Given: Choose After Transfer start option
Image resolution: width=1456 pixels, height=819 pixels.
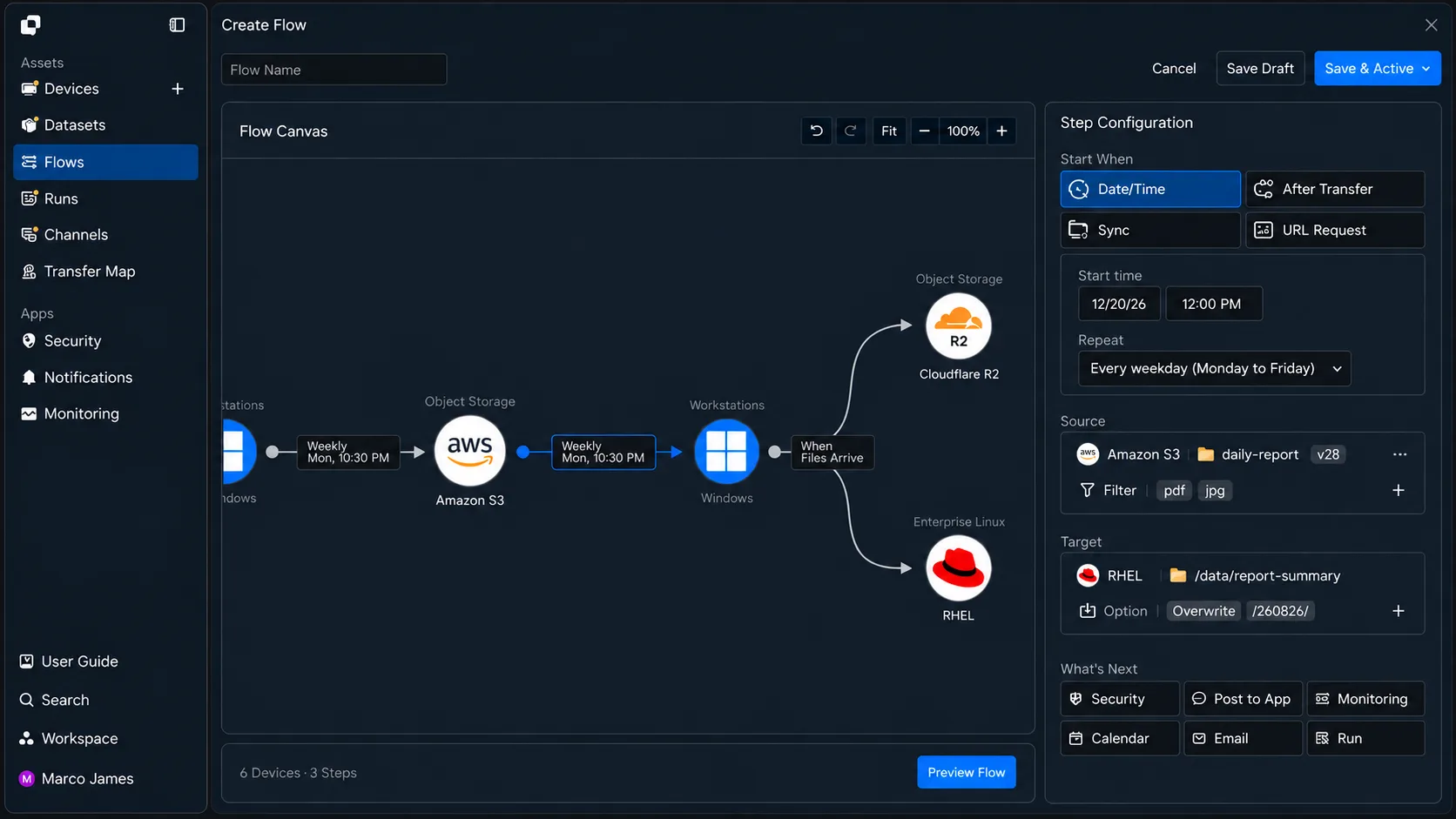Looking at the screenshot, I should 1335,189.
